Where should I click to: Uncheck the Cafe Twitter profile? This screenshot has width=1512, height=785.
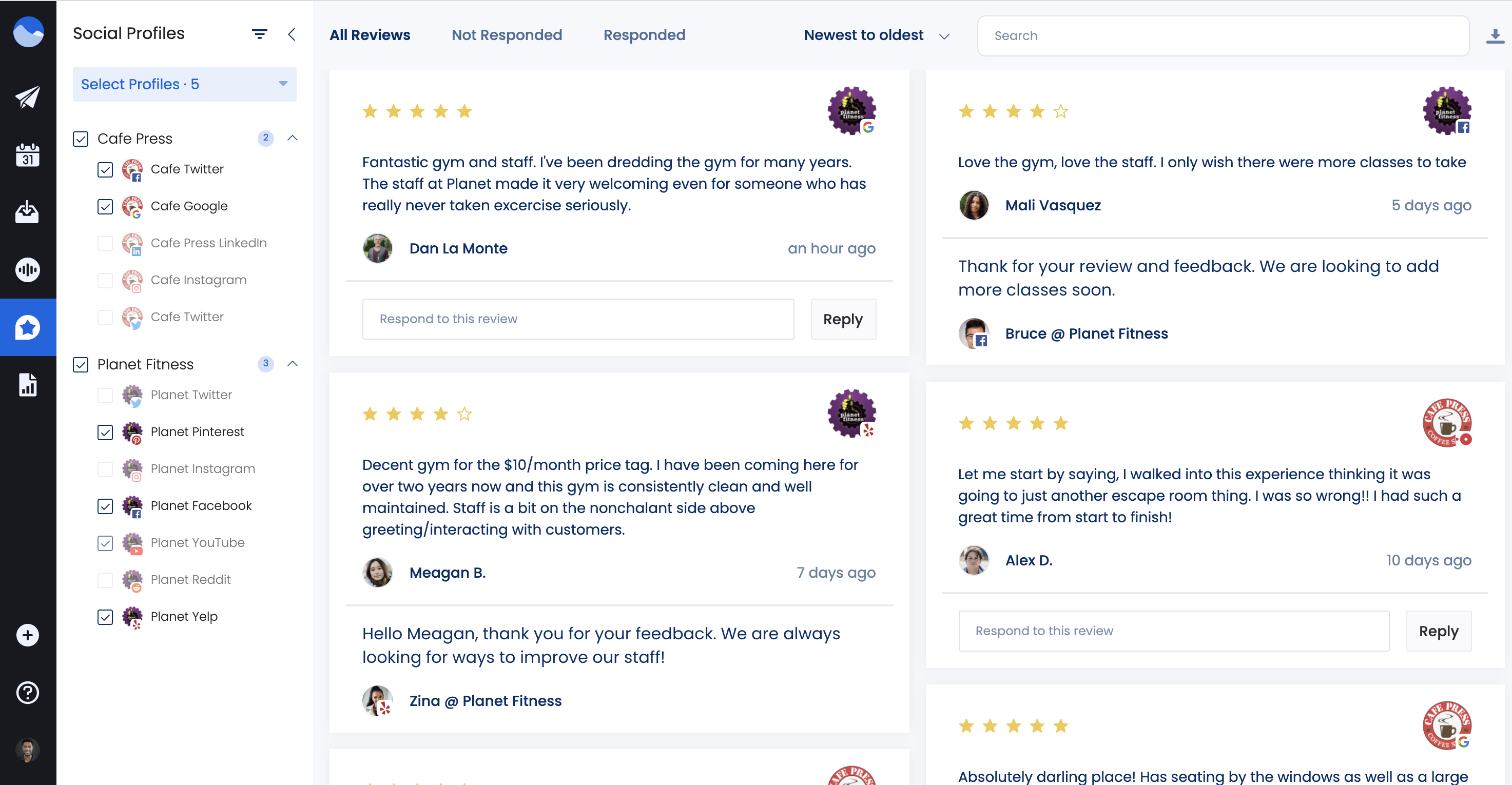pyautogui.click(x=105, y=169)
